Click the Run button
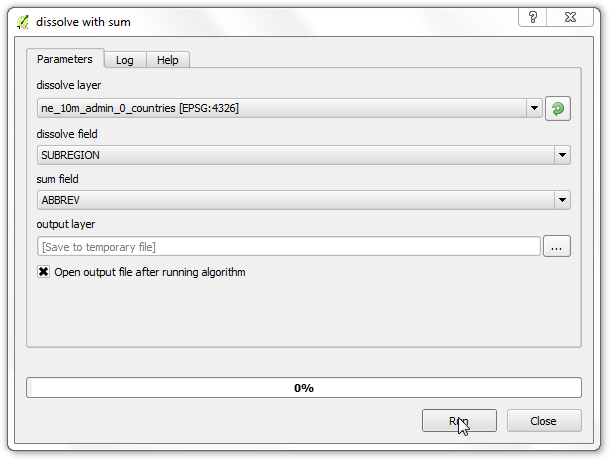The image size is (611, 460). click(459, 421)
